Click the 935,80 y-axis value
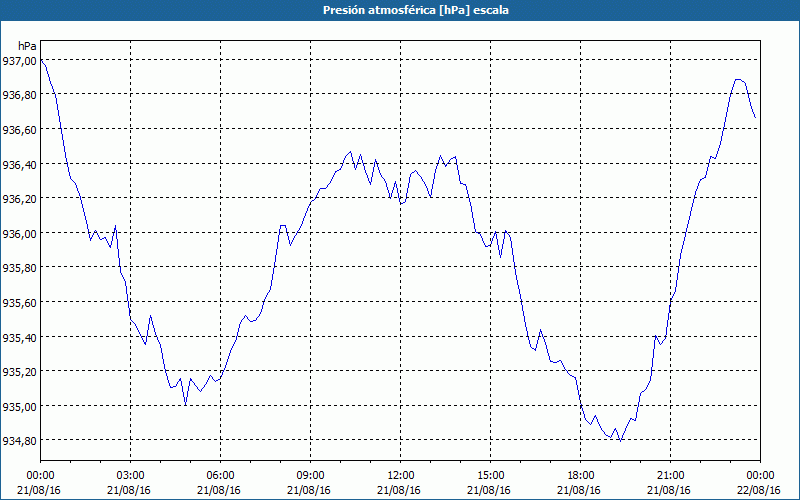Screen dimensions: 800x500 point(19,268)
